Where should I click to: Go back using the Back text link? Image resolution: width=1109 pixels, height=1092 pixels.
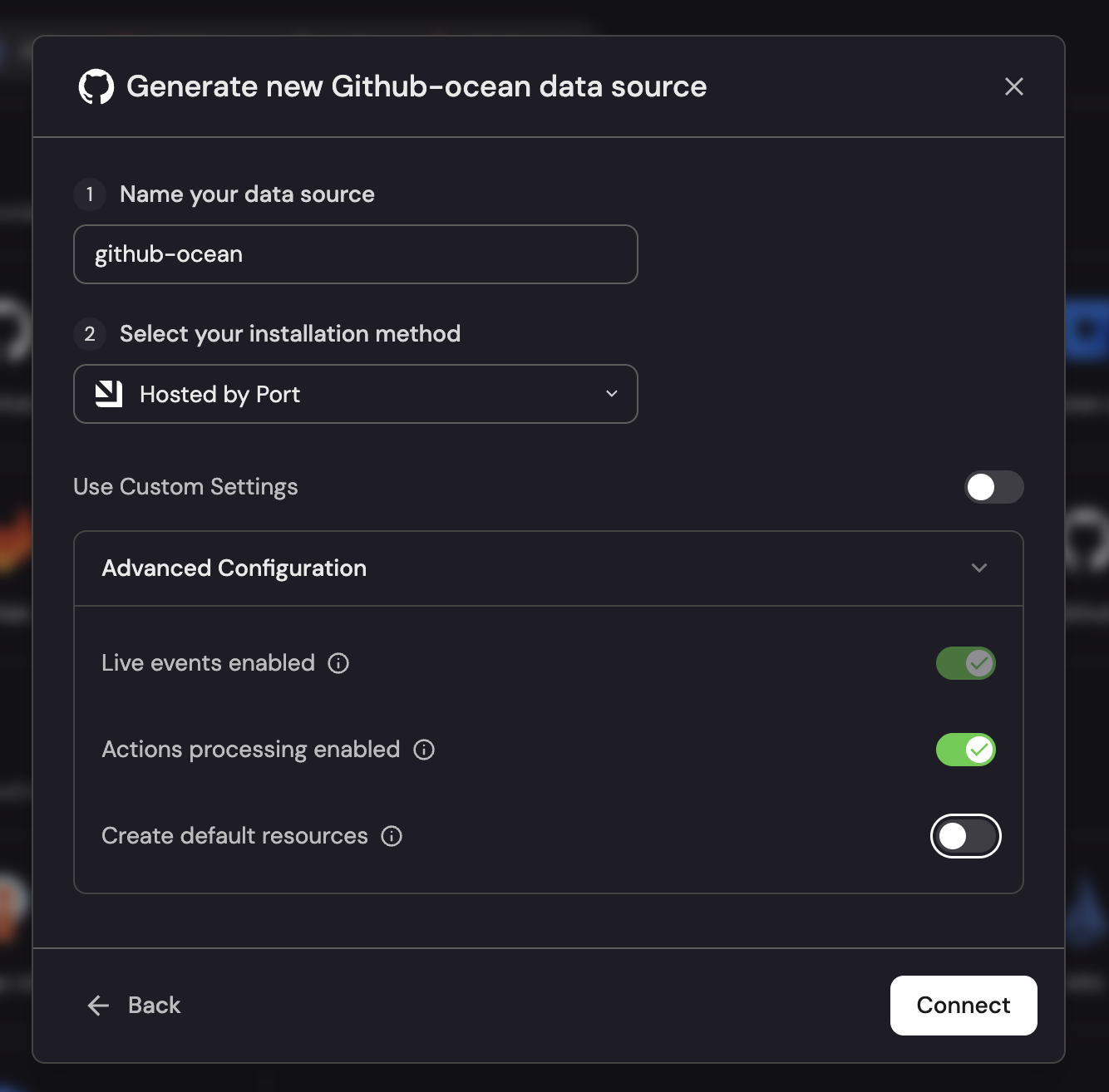[x=155, y=1006]
